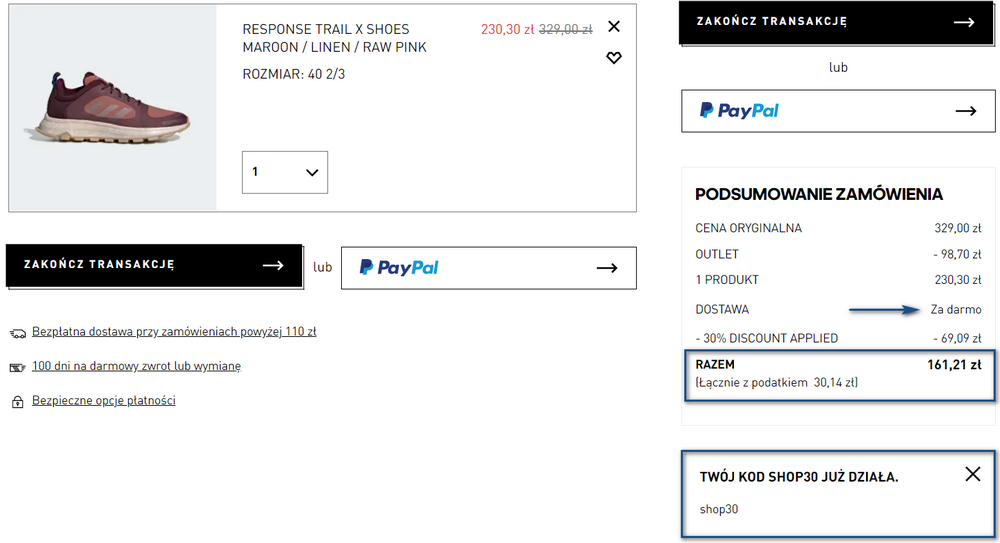The width and height of the screenshot is (1000, 543).
Task: Pay with PayPal in the order sidebar
Action: 838,111
